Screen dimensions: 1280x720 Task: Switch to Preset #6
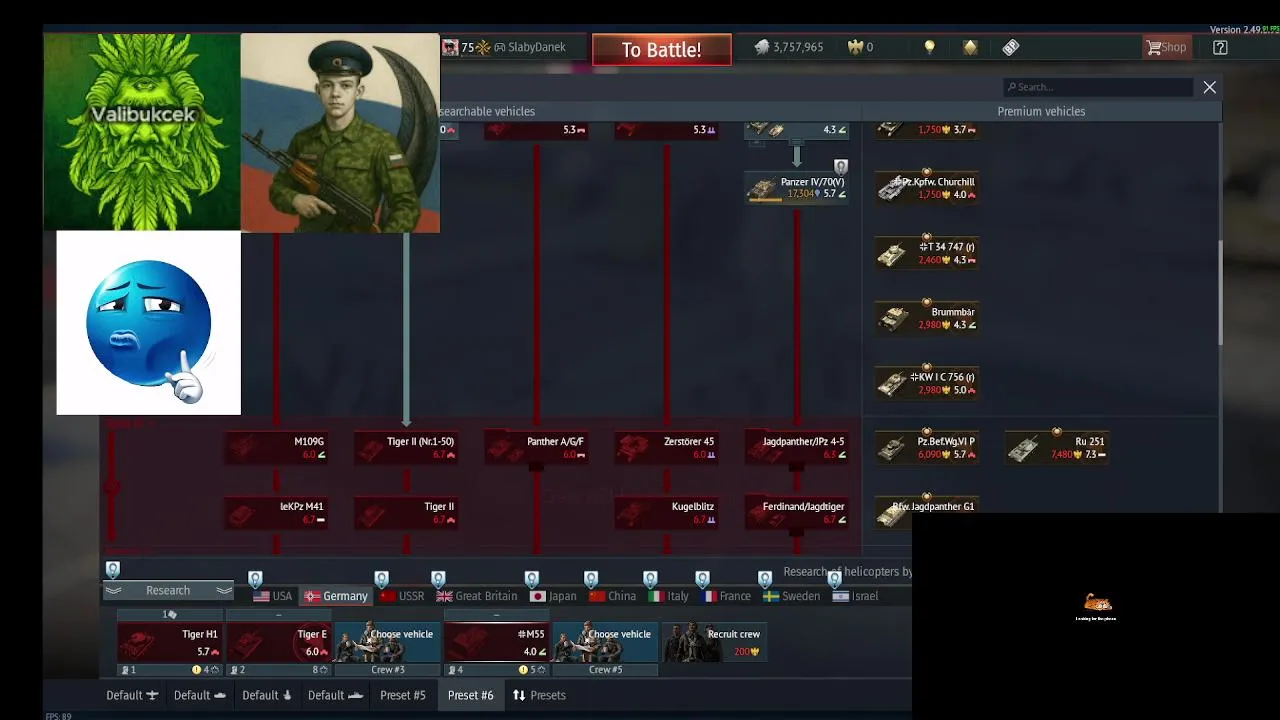471,695
